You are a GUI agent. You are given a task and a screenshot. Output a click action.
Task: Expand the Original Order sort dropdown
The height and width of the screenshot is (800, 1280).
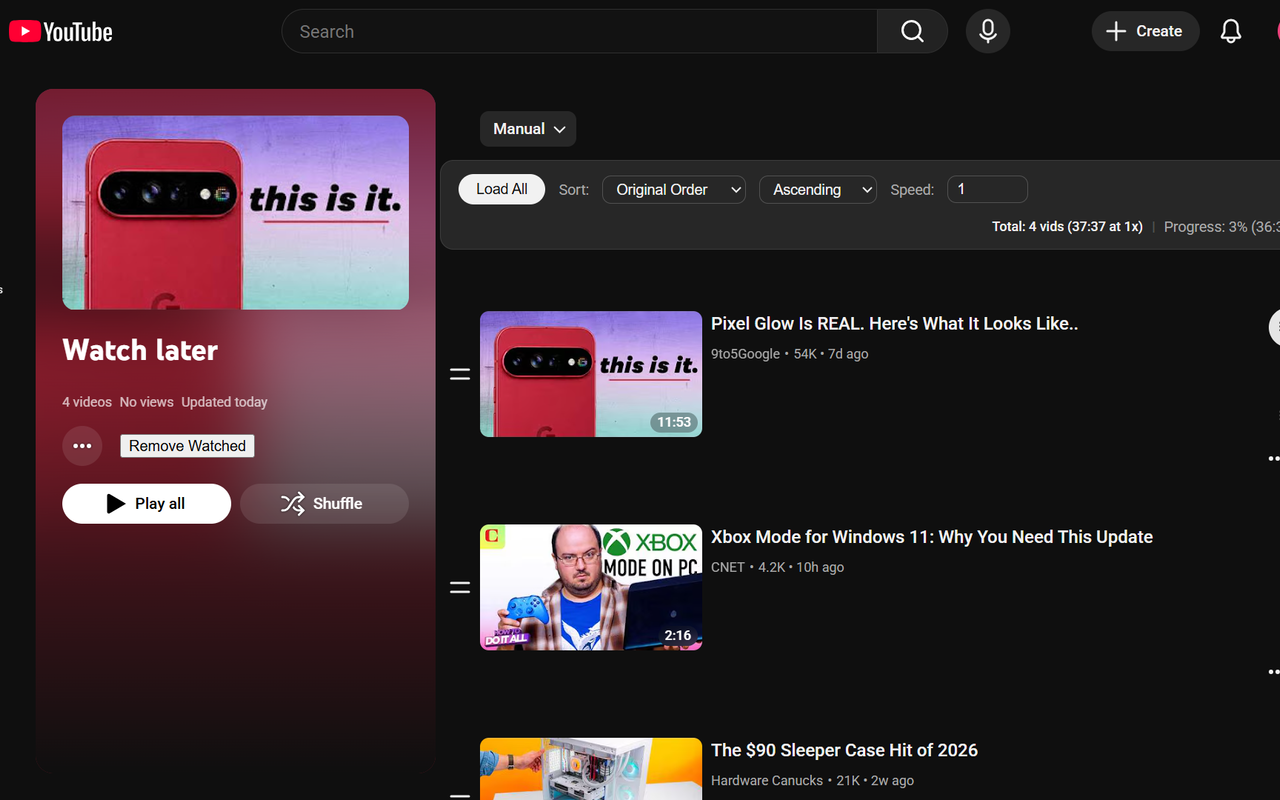[674, 189]
